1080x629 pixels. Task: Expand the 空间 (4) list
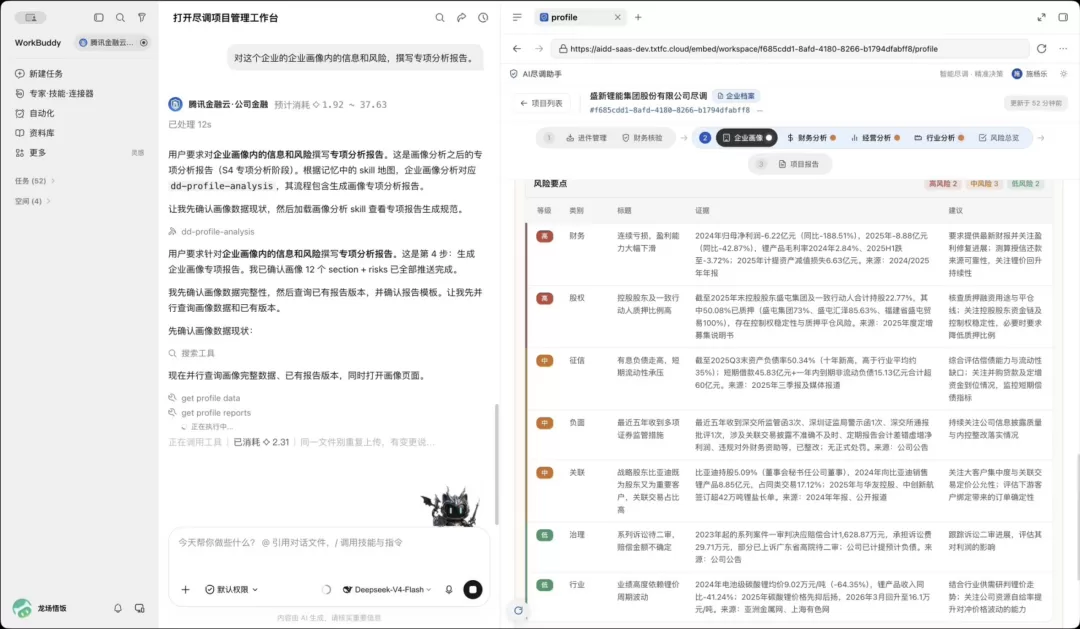[32, 201]
